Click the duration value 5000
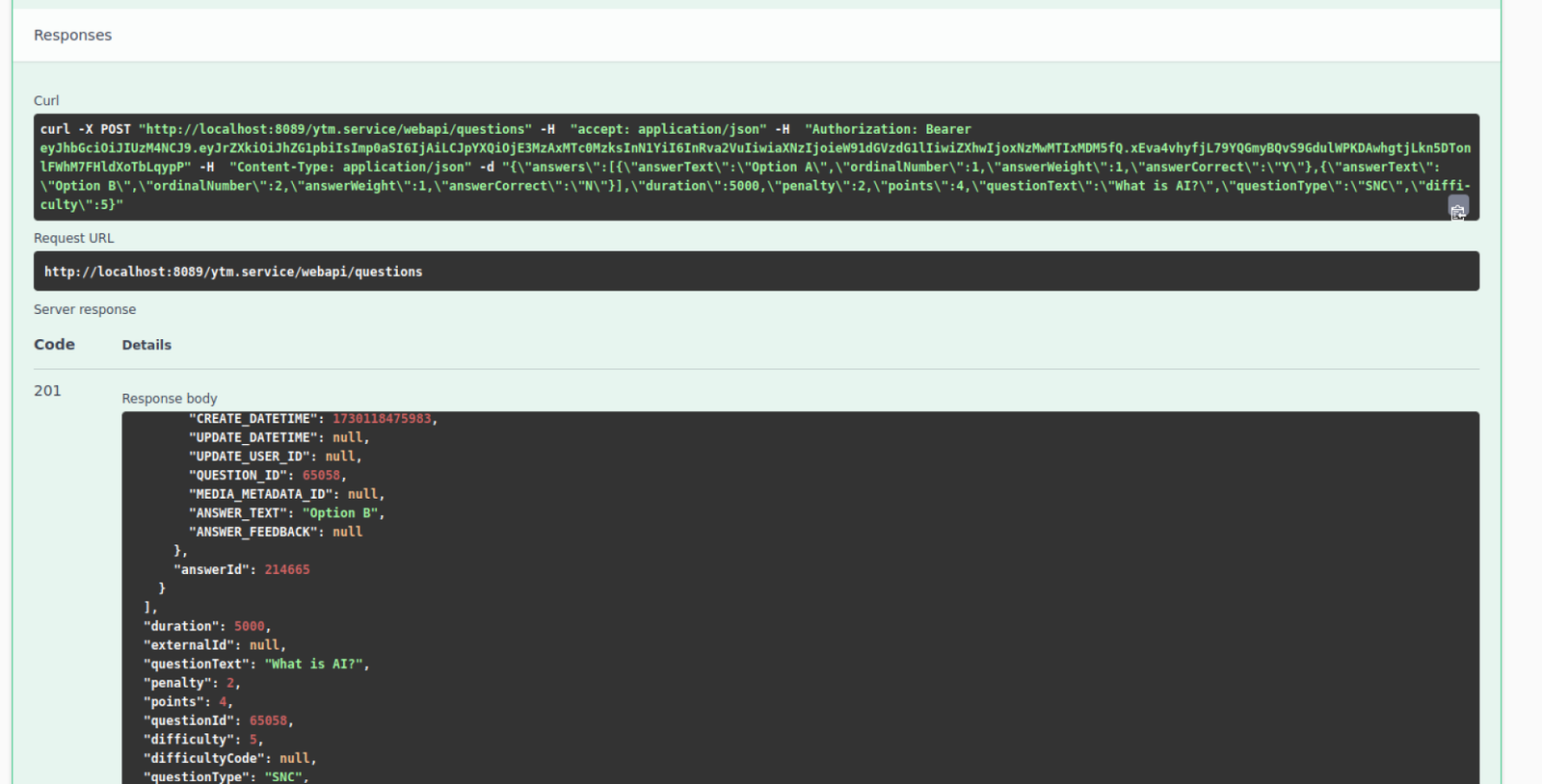Screen dimensions: 1542x784 click(x=249, y=627)
